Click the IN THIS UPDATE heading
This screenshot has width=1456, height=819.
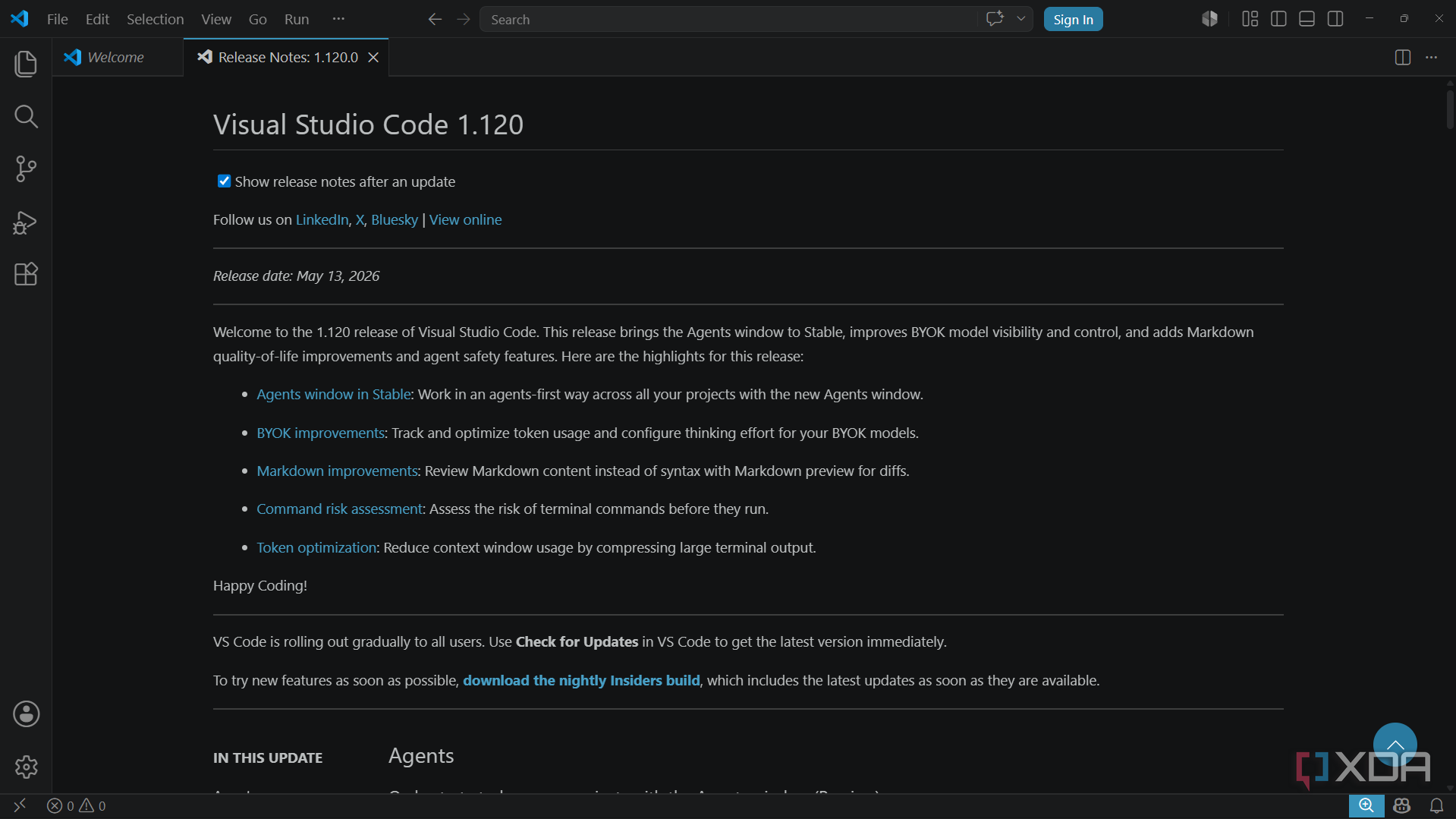(x=268, y=758)
